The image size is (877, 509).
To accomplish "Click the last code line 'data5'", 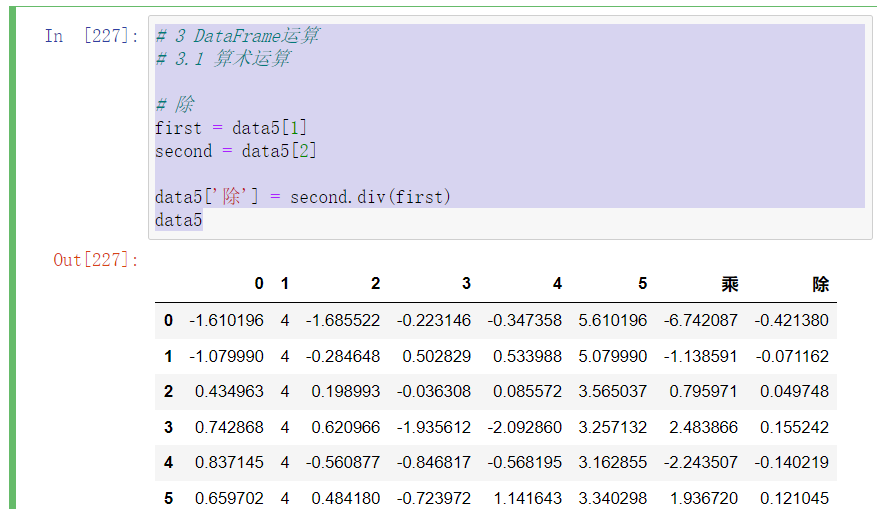I will [x=178, y=220].
